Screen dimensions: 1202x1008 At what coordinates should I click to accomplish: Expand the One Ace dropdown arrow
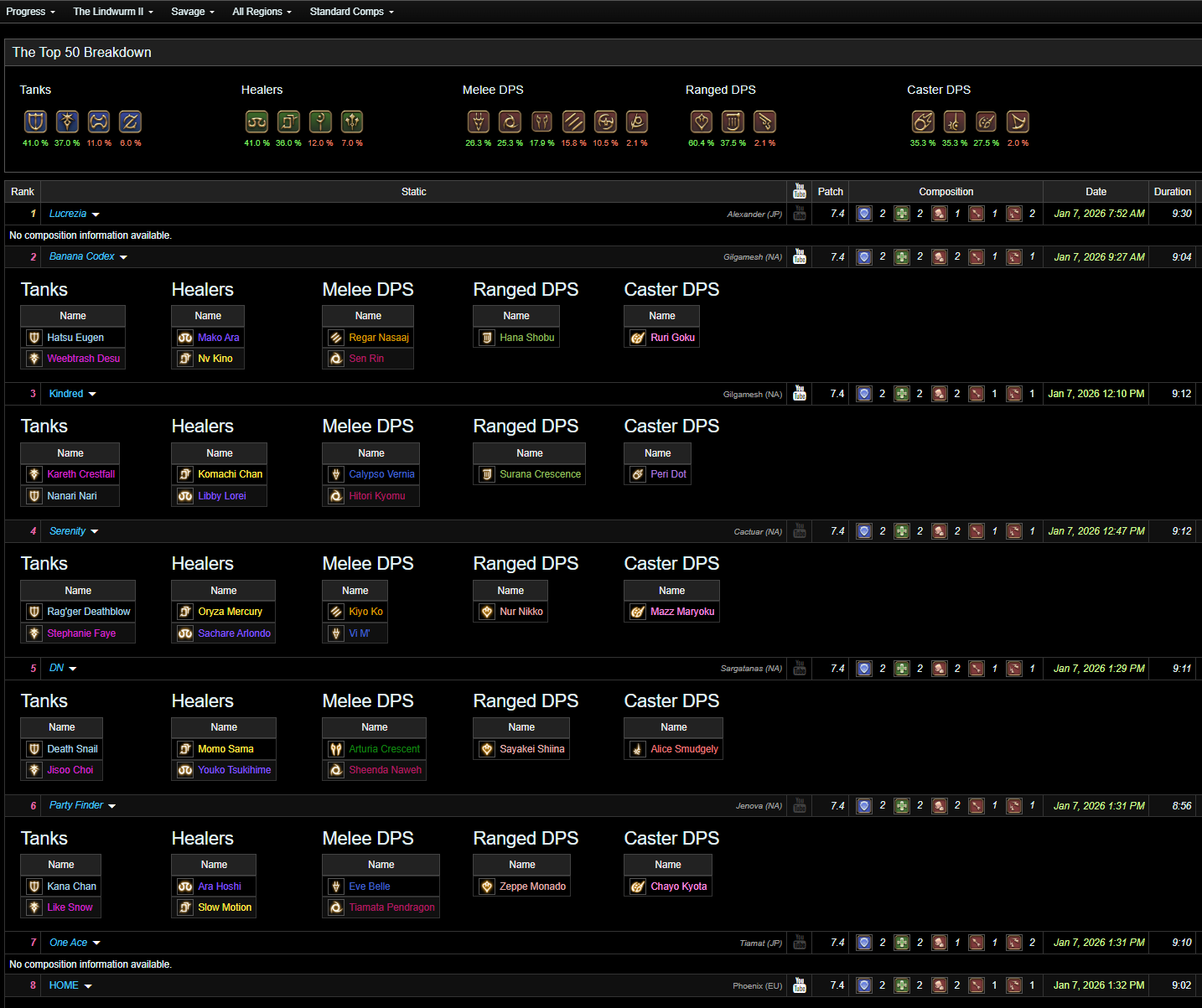pyautogui.click(x=96, y=943)
